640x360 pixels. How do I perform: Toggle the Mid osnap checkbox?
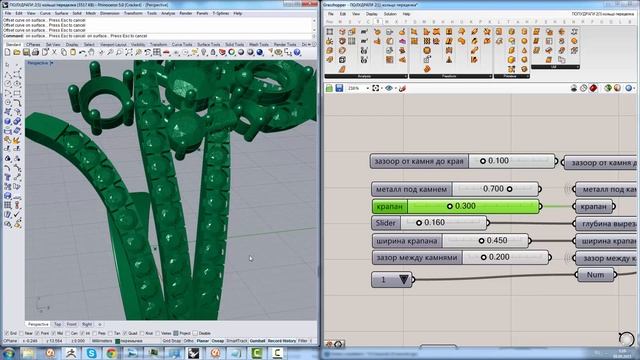click(x=53, y=333)
